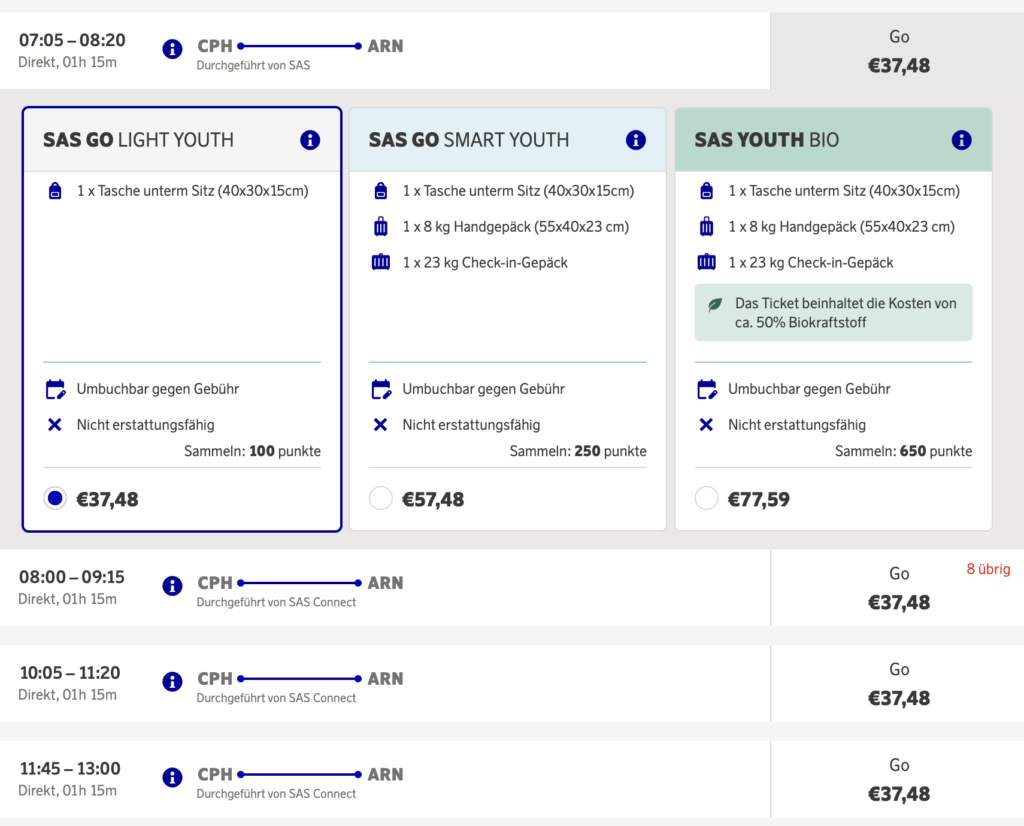Screen dimensions: 1024x826
Task: Click the SAS Youth Bio green header
Action: click(x=820, y=140)
